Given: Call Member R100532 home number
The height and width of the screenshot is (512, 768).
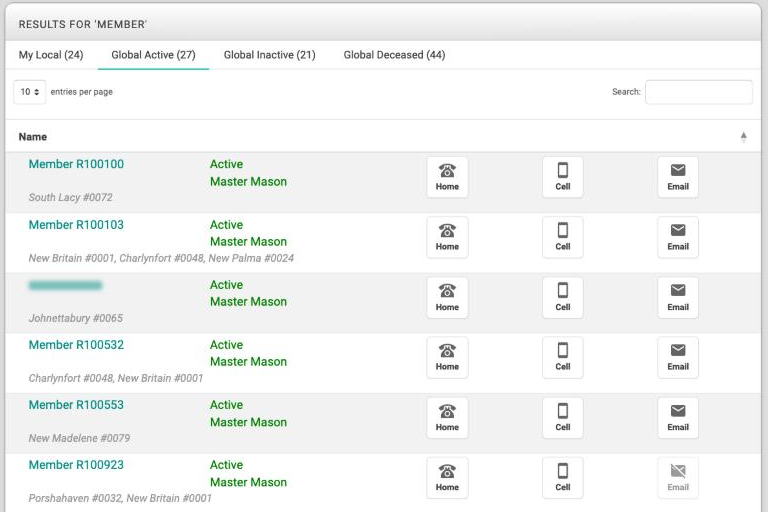Looking at the screenshot, I should pos(447,357).
